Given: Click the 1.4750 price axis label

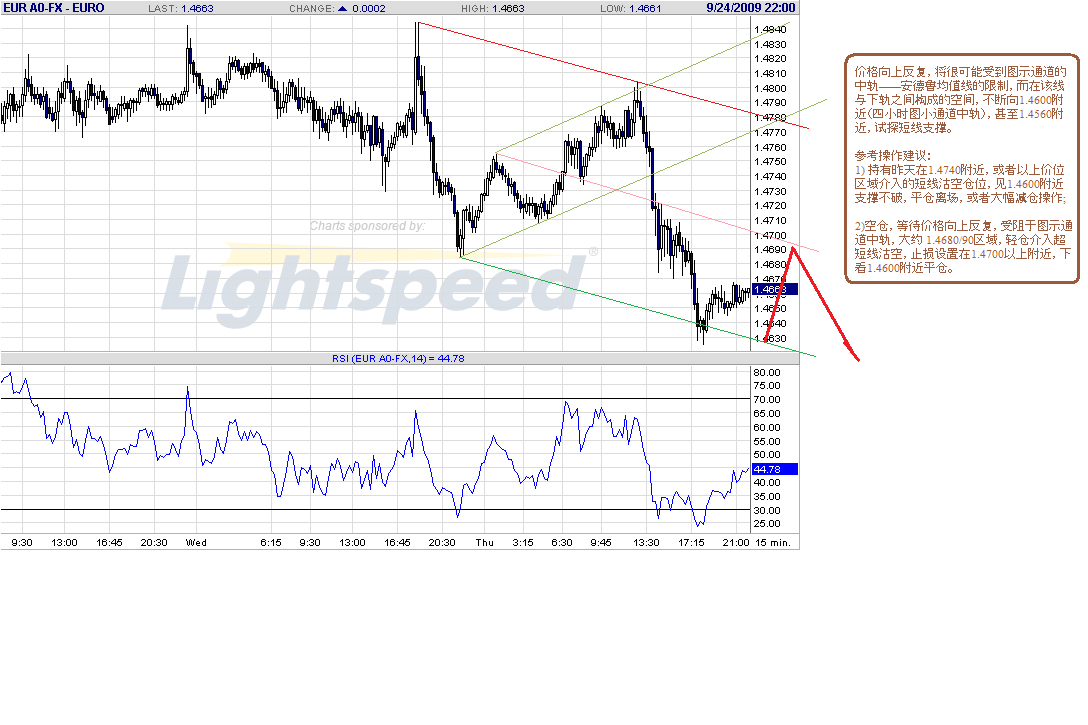Looking at the screenshot, I should click(x=770, y=162).
